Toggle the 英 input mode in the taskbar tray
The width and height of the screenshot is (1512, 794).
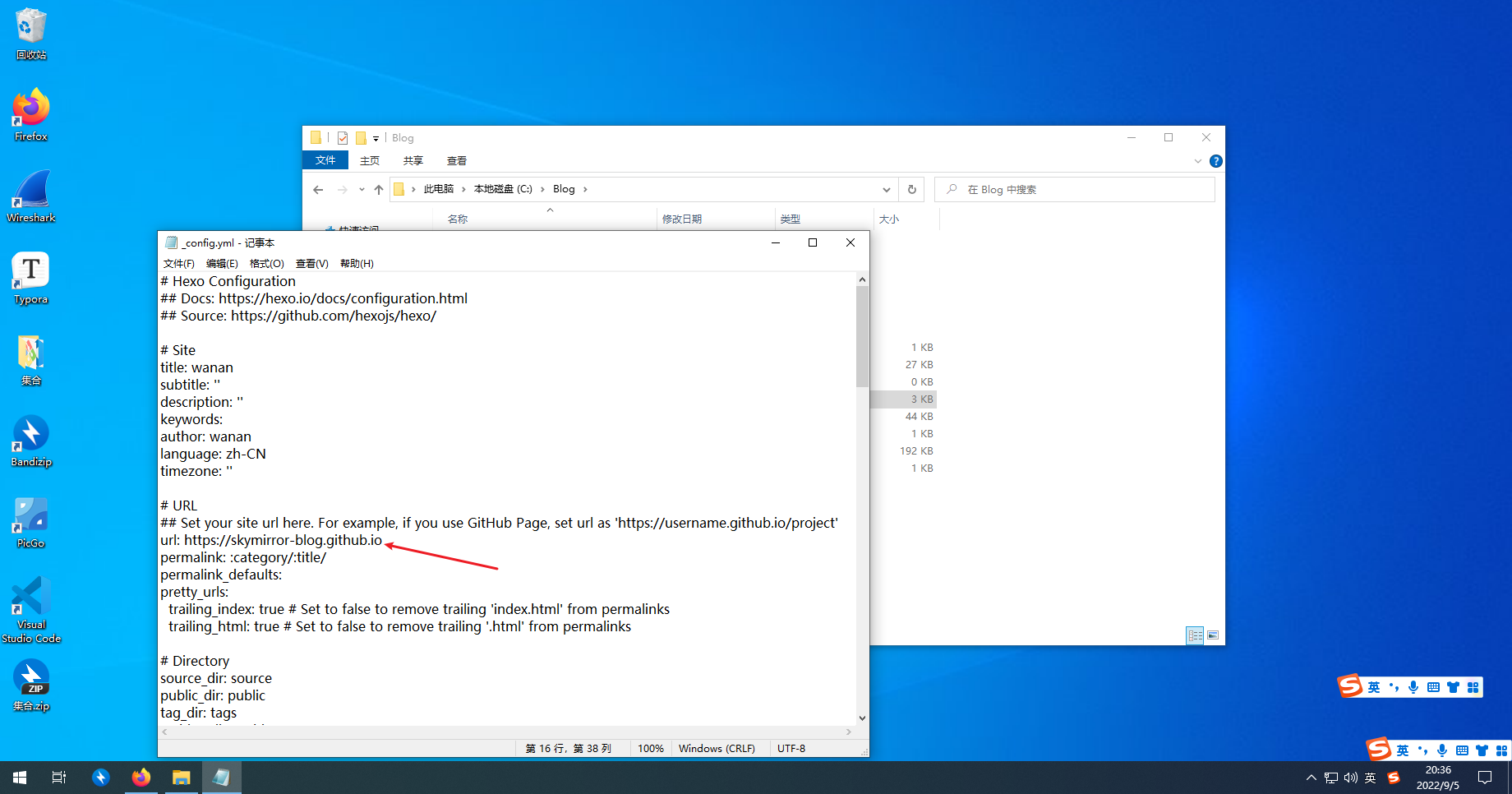click(x=1371, y=778)
